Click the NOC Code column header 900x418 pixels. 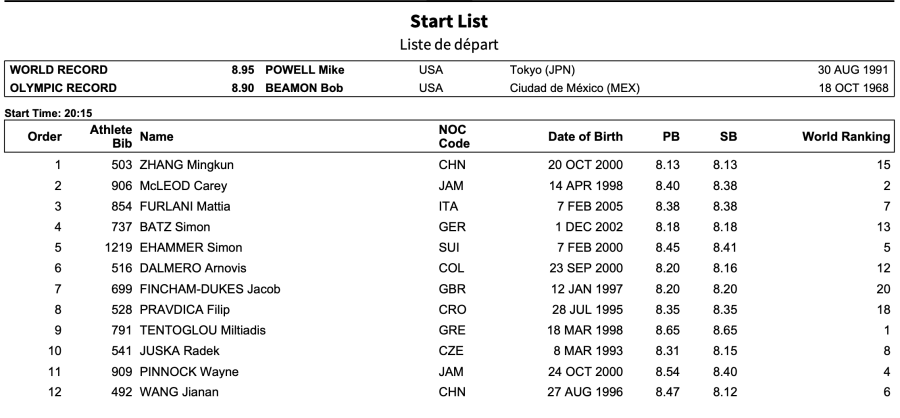[453, 136]
